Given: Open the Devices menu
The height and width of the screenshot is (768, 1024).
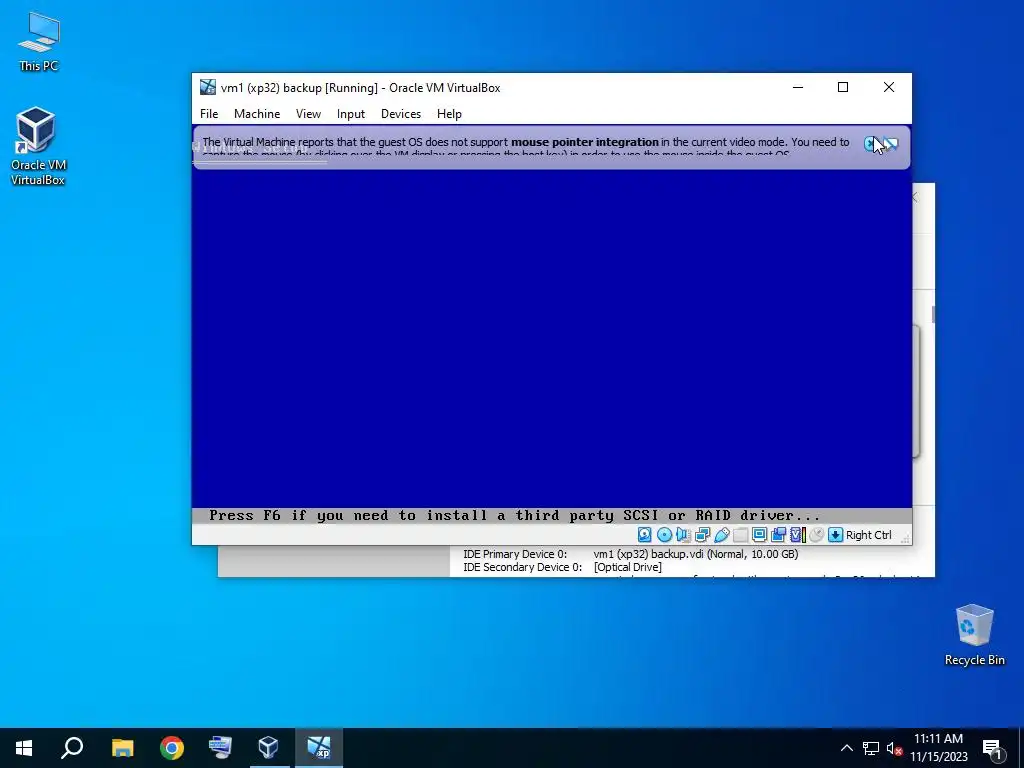Looking at the screenshot, I should pyautogui.click(x=401, y=114).
